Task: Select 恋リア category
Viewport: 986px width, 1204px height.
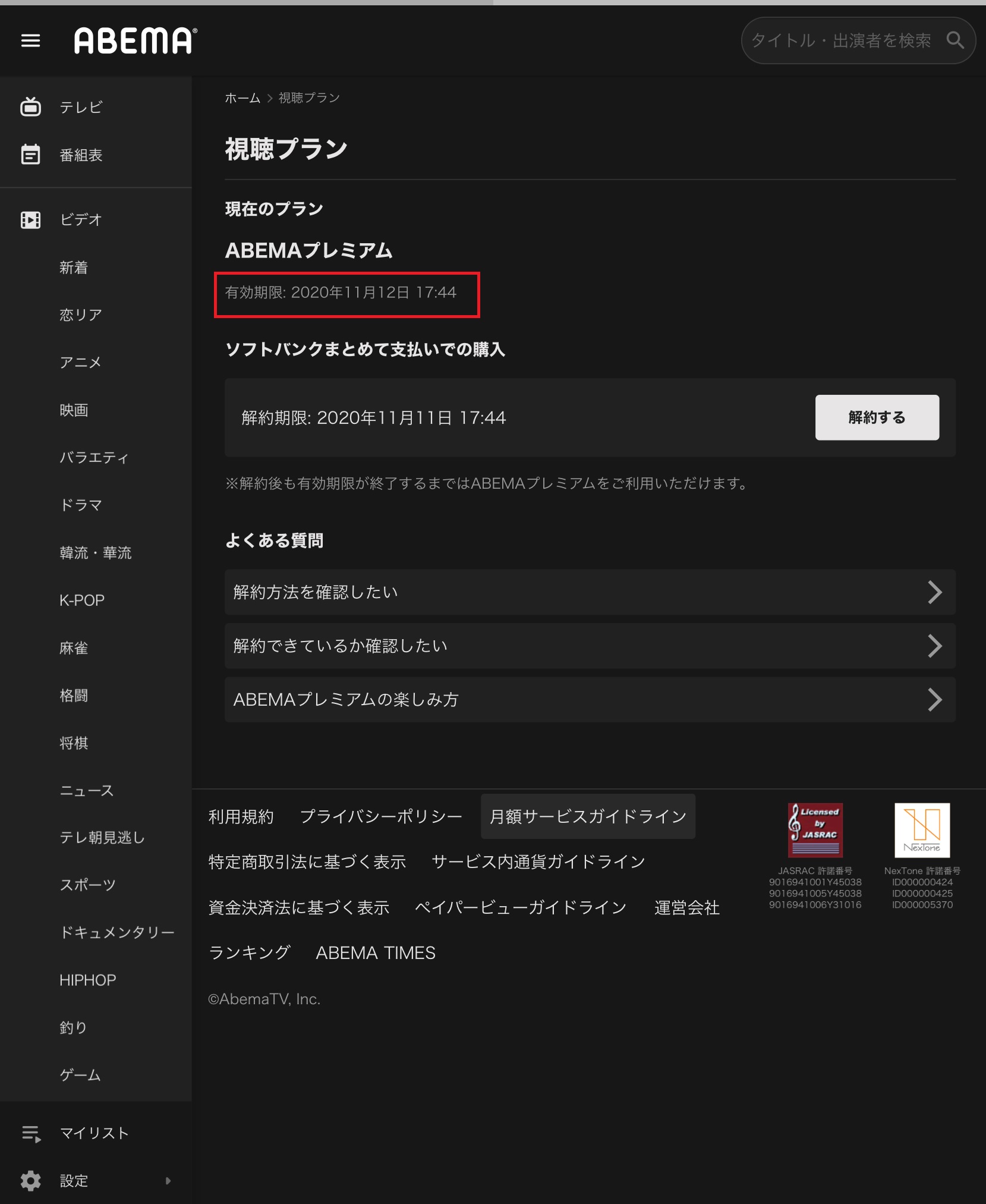Action: pos(81,315)
